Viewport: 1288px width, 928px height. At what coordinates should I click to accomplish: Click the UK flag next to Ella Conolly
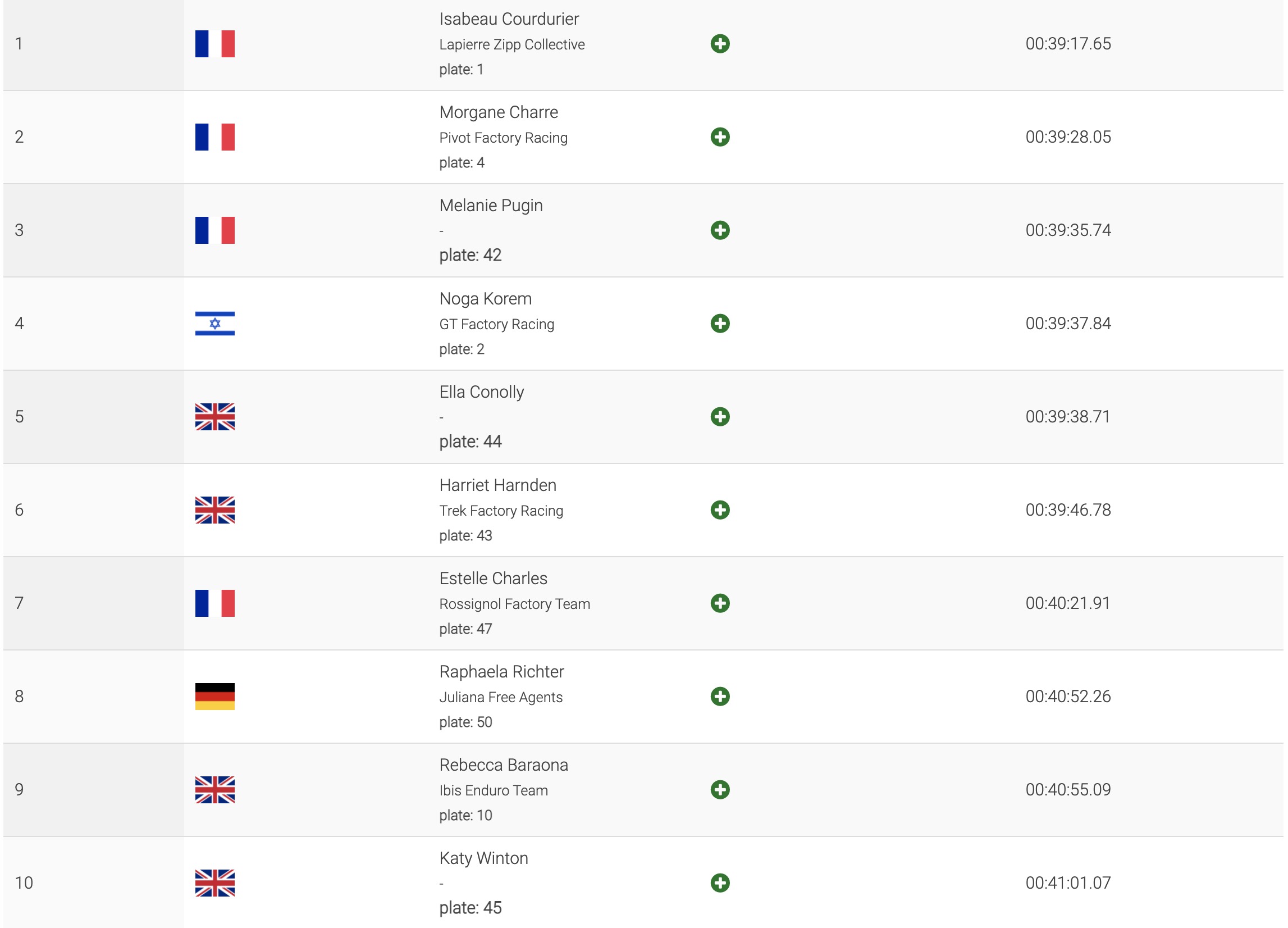coord(214,417)
